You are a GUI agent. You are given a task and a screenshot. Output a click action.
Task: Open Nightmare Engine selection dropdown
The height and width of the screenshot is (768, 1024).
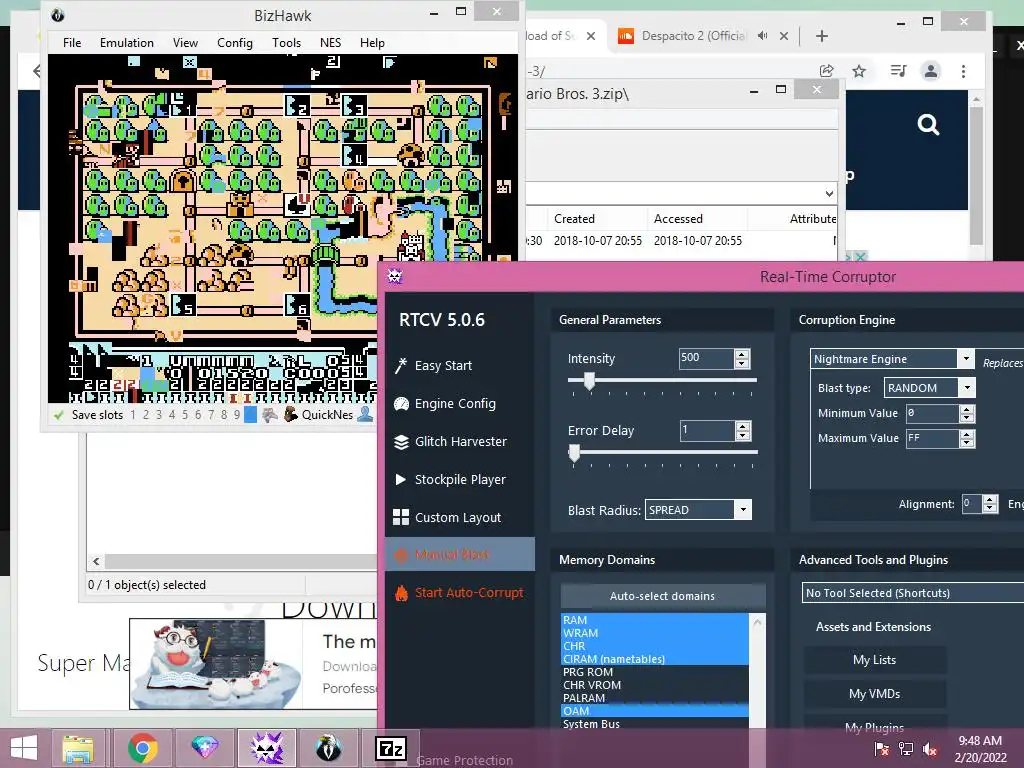[966, 359]
